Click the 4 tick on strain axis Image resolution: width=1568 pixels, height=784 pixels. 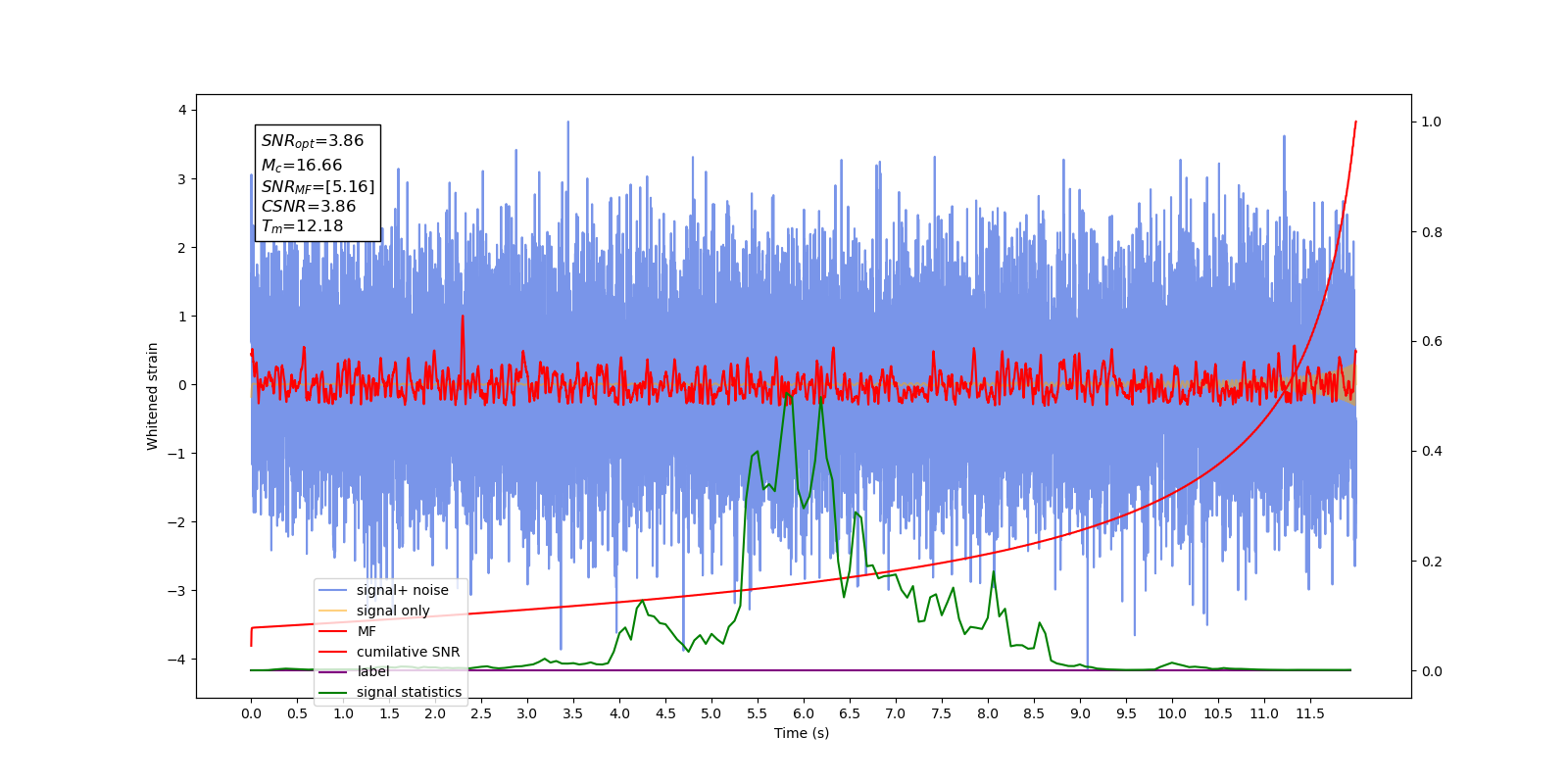tap(182, 110)
